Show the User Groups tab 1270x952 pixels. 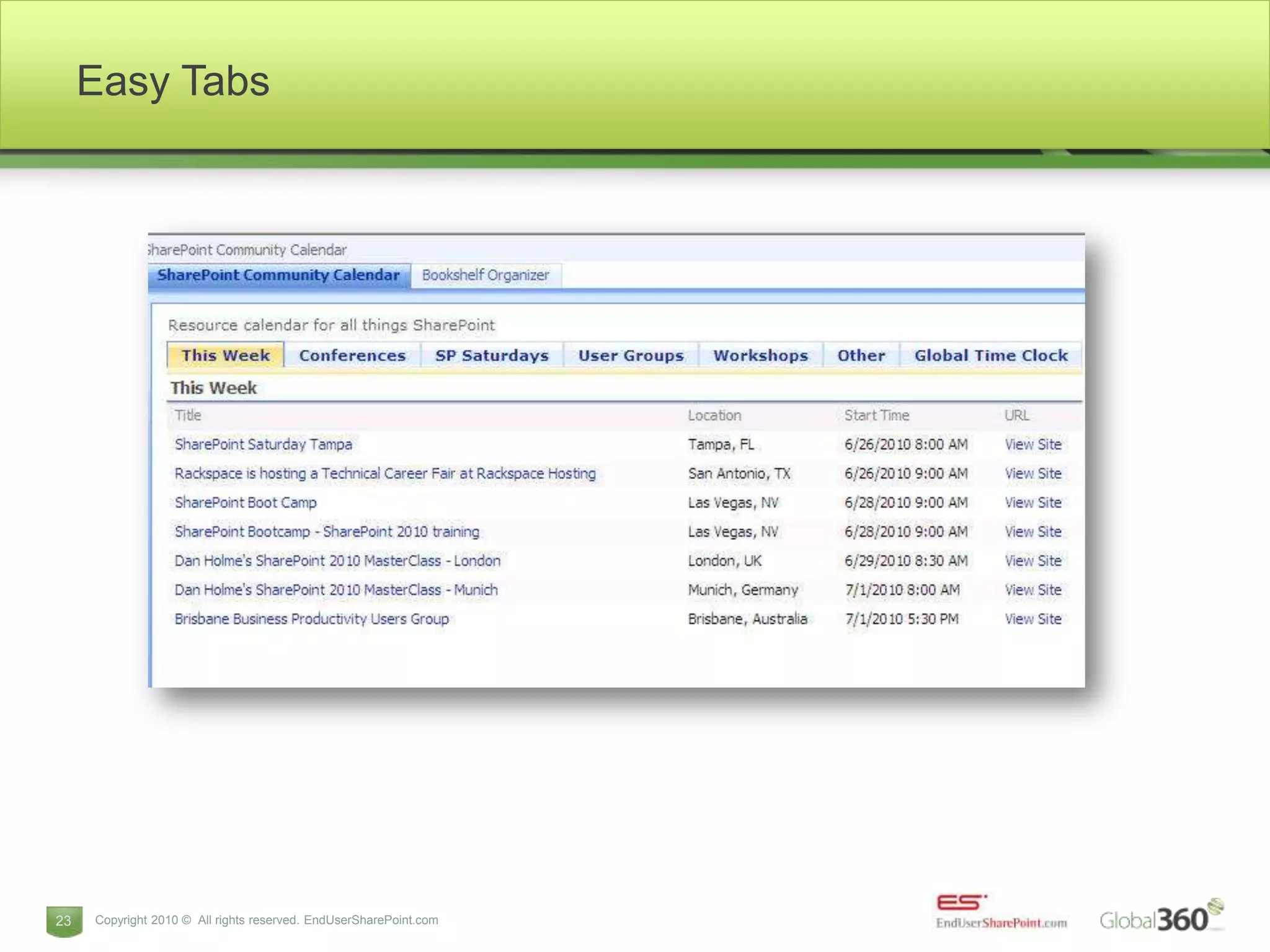[631, 356]
